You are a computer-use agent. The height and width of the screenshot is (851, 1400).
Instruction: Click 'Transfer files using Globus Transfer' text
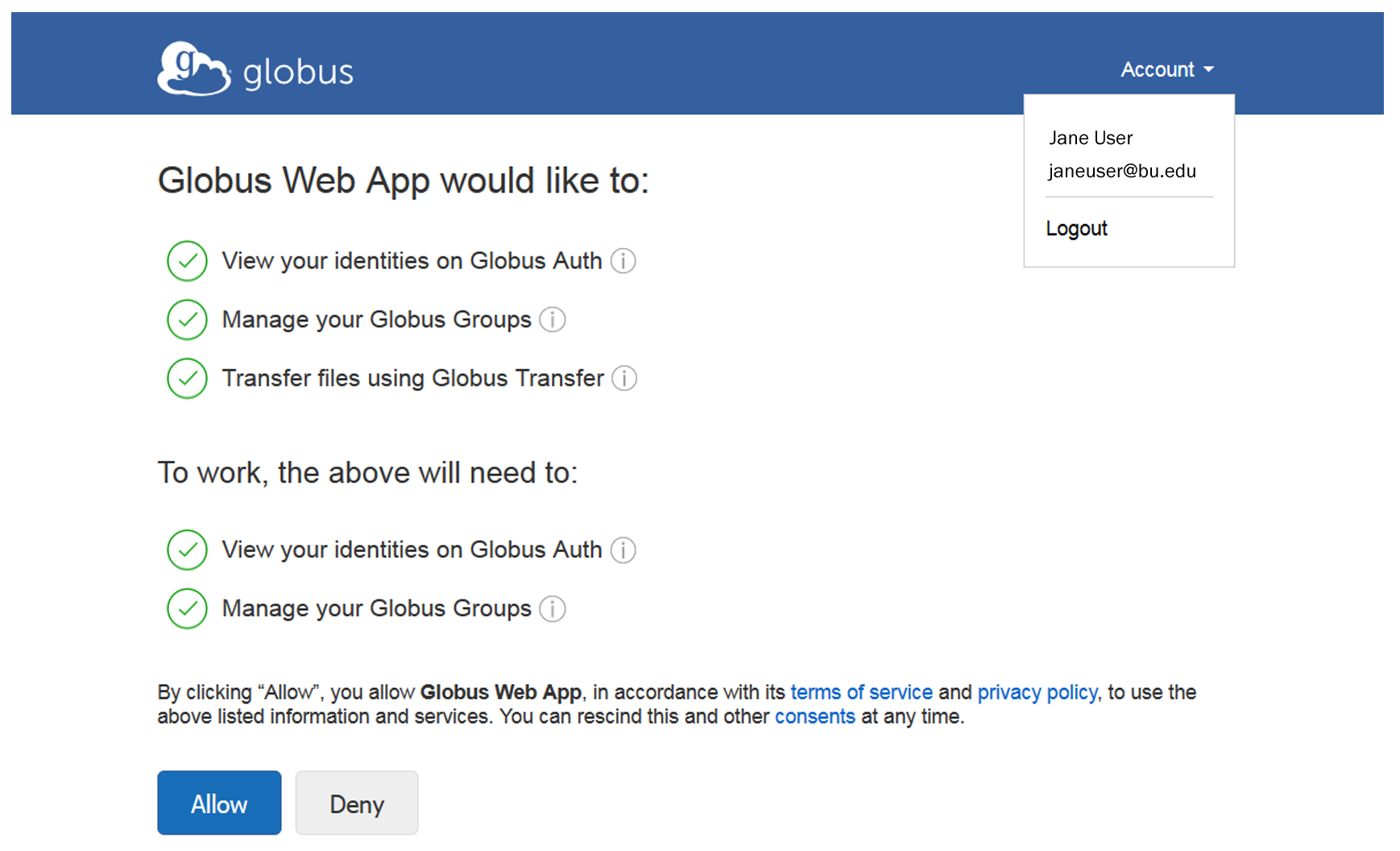point(412,379)
